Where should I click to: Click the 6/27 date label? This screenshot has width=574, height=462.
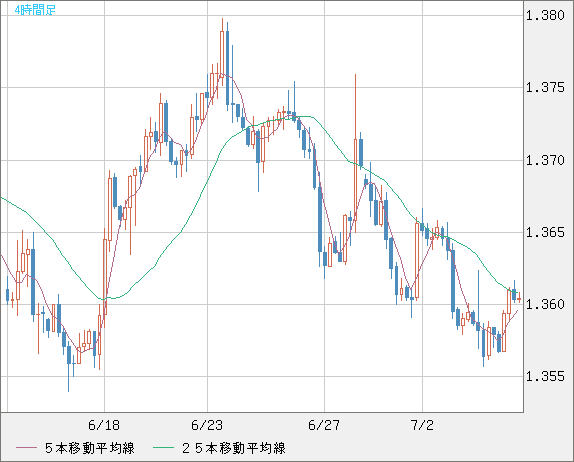pos(324,425)
